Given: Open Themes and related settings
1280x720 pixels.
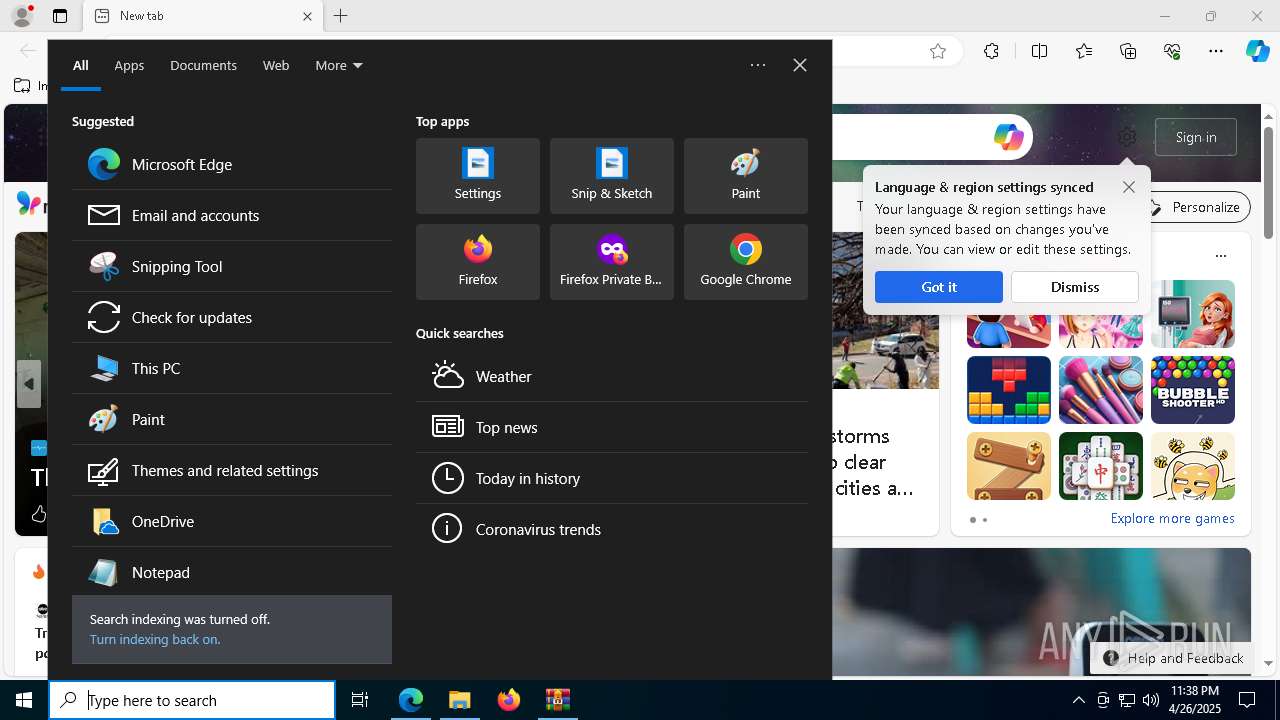Looking at the screenshot, I should click(232, 470).
